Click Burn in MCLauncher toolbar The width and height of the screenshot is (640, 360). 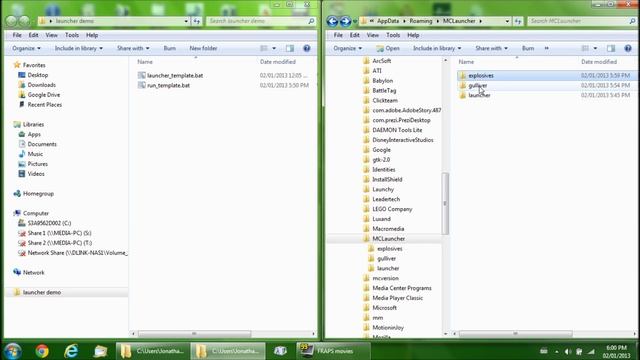coord(528,48)
